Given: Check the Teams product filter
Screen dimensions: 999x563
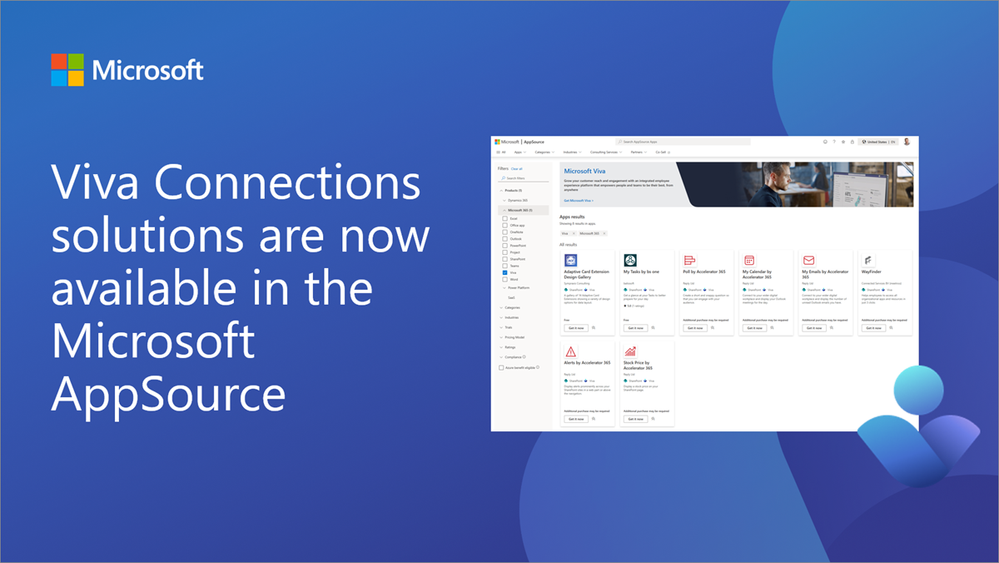Looking at the screenshot, I should tap(505, 266).
